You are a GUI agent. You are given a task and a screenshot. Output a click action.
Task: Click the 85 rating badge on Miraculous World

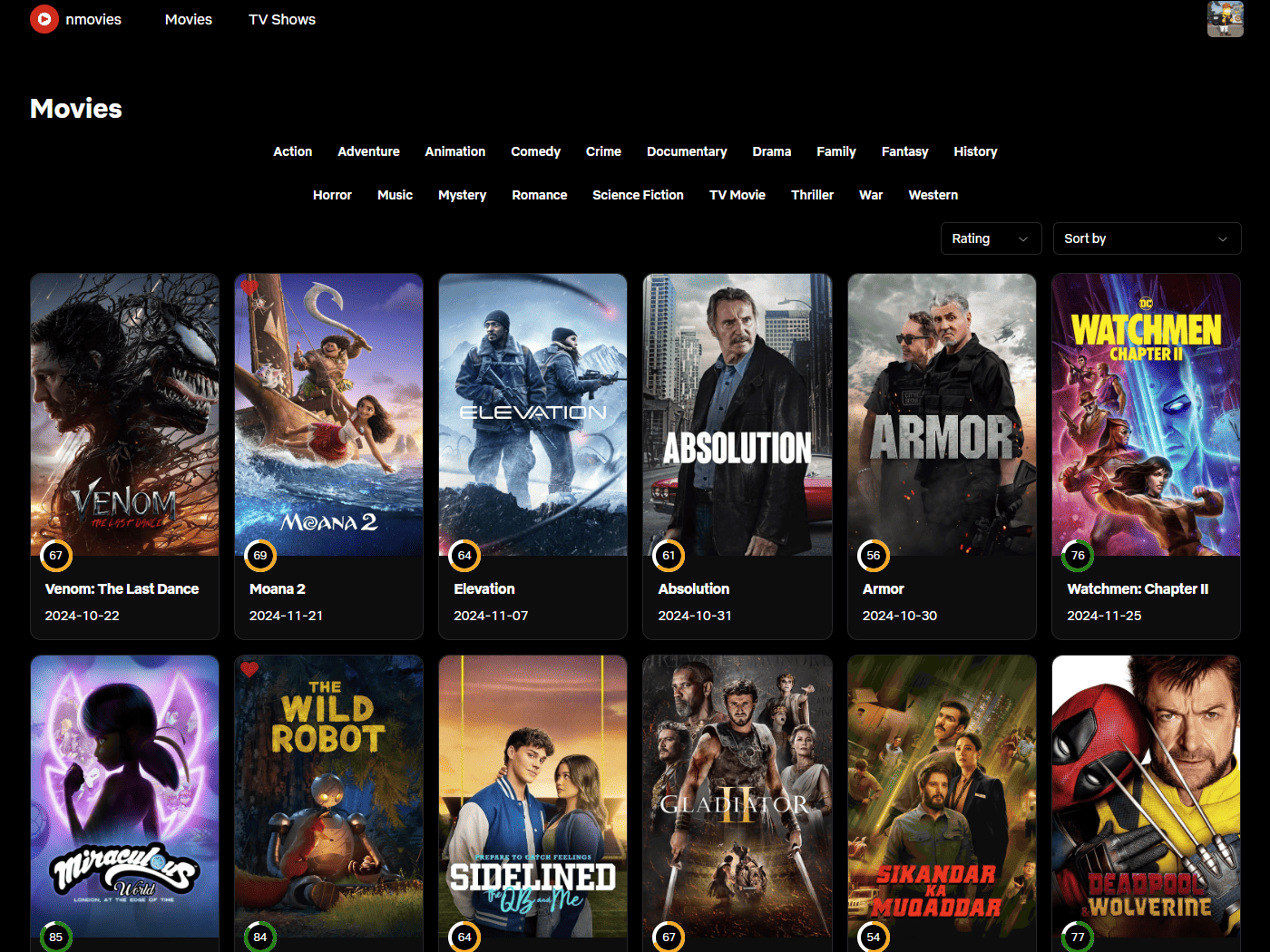pos(55,937)
